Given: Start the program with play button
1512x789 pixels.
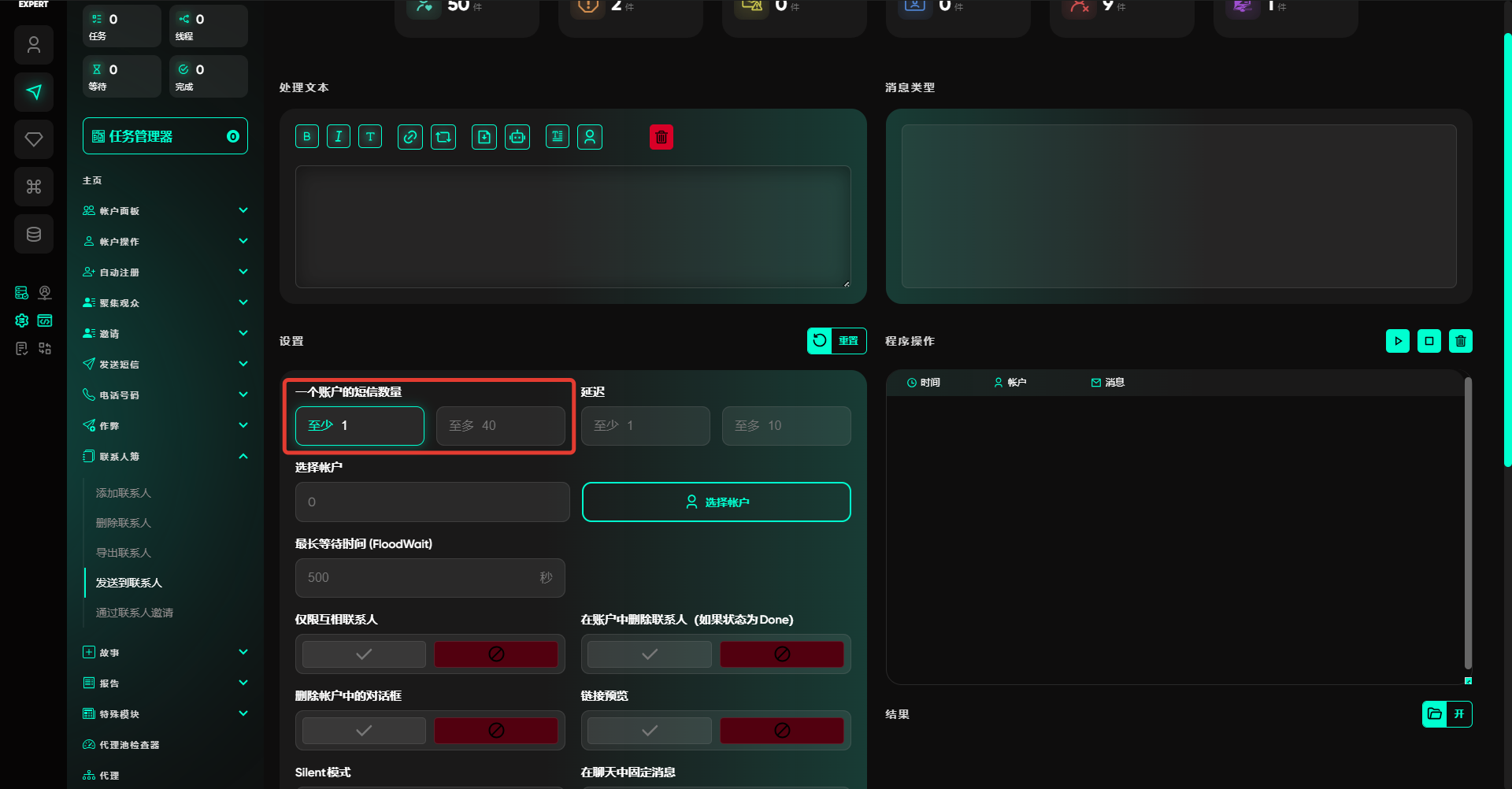Looking at the screenshot, I should [x=1398, y=341].
